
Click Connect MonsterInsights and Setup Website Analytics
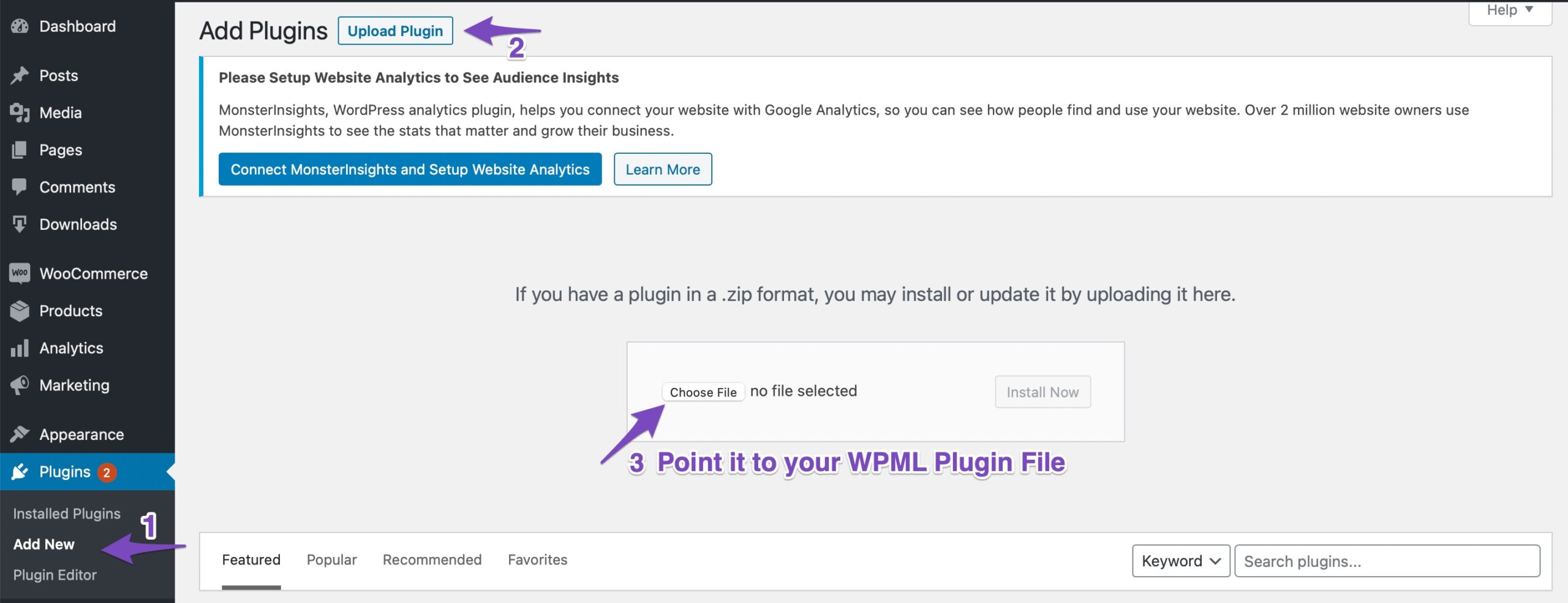pos(410,169)
